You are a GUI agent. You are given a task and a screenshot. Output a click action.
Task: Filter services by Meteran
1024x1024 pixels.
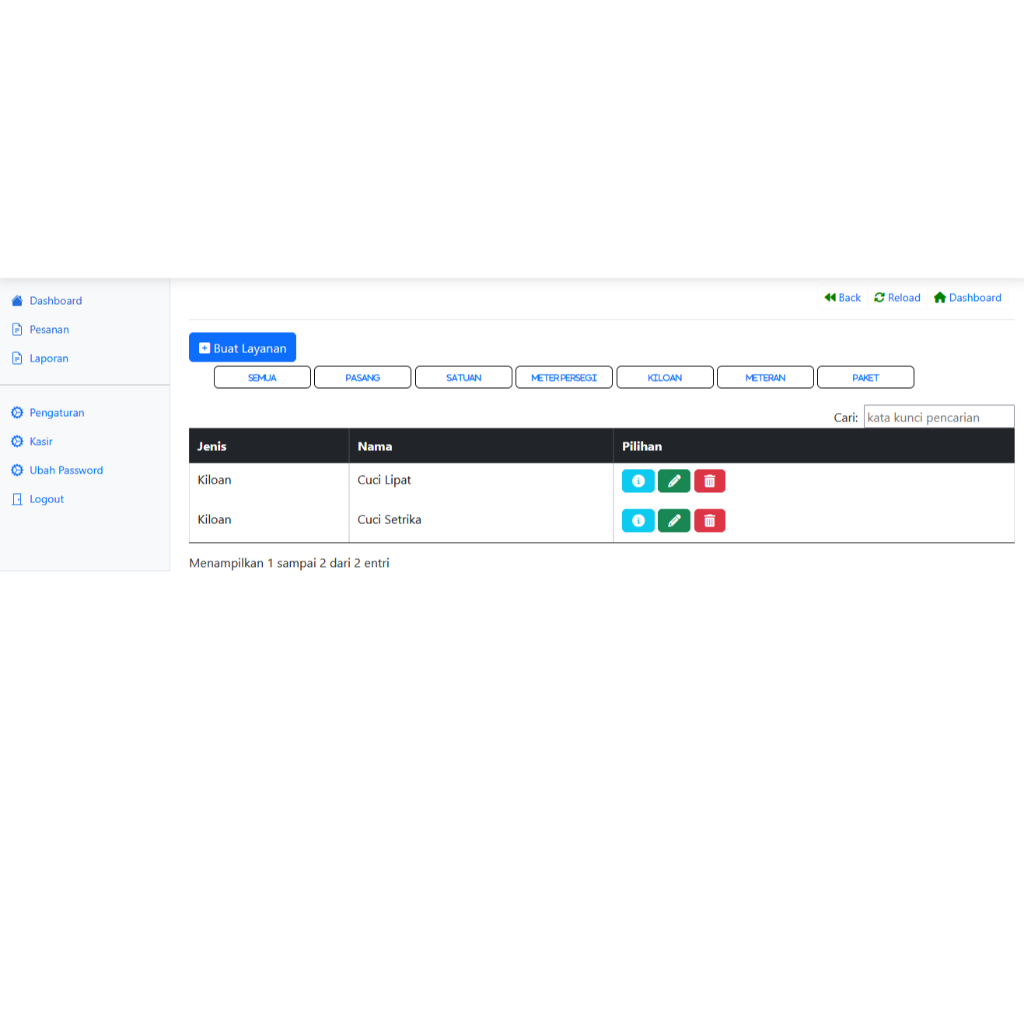pyautogui.click(x=765, y=377)
